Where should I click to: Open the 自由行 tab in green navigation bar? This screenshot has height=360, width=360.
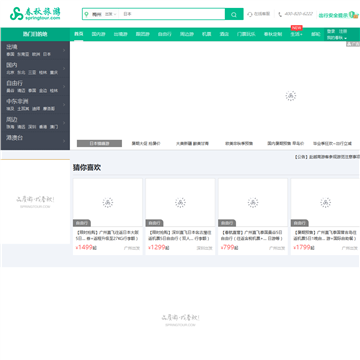pyautogui.click(x=164, y=34)
